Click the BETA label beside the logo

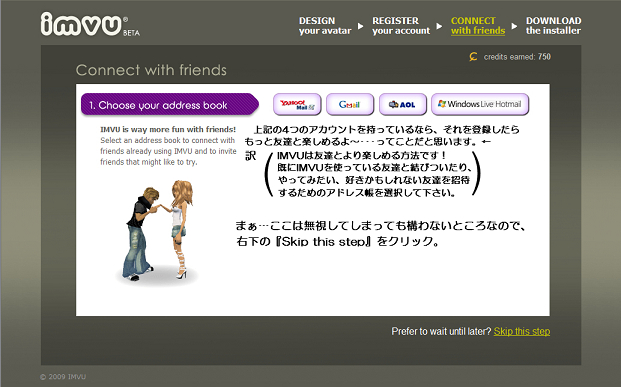point(131,33)
